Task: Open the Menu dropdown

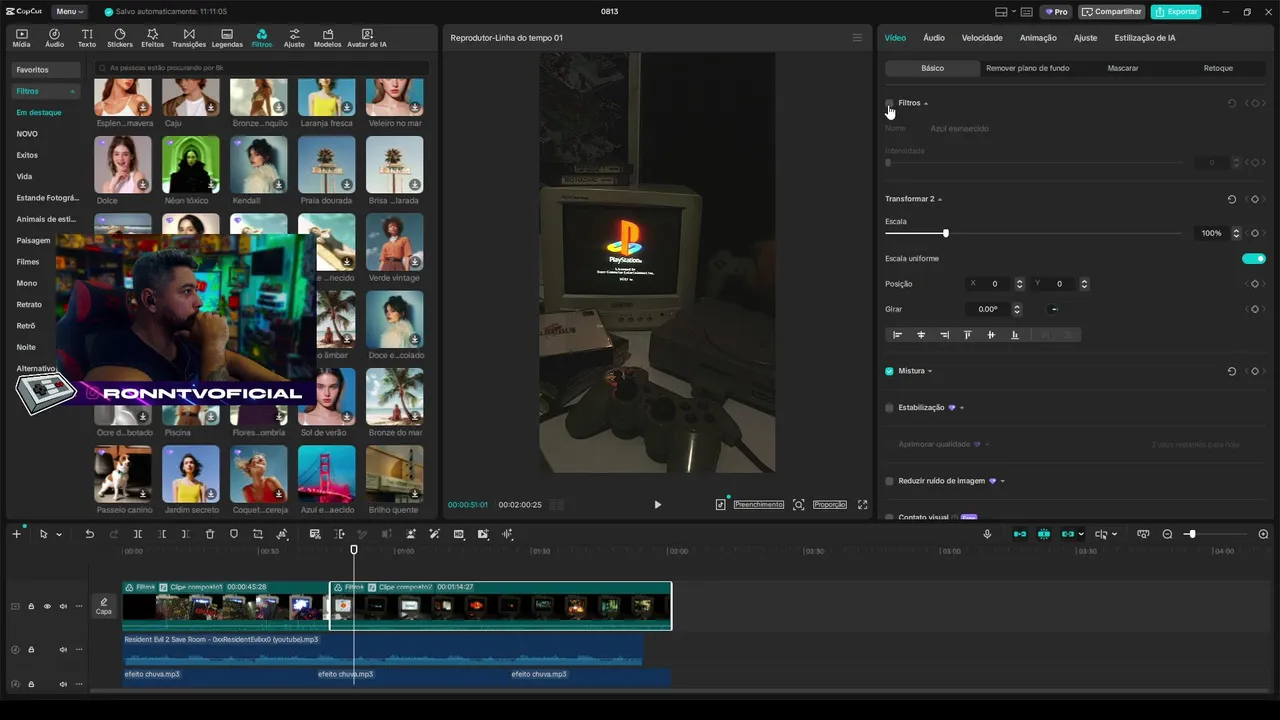Action: pos(69,11)
